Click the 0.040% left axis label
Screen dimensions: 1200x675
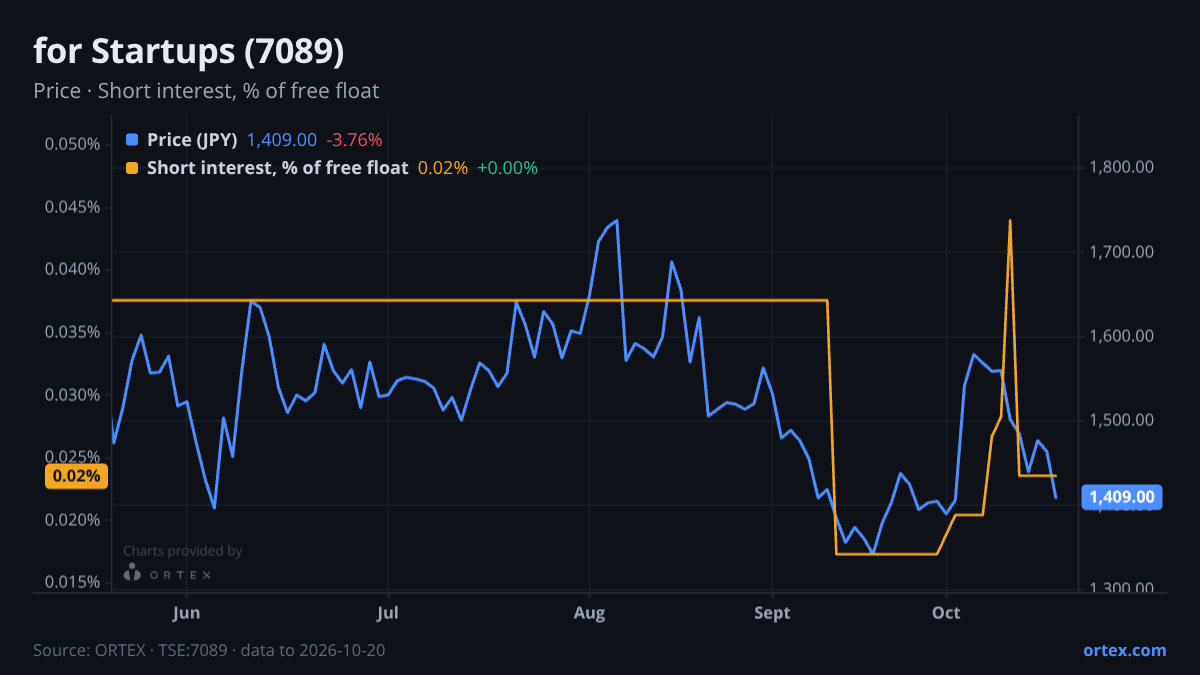[73, 269]
